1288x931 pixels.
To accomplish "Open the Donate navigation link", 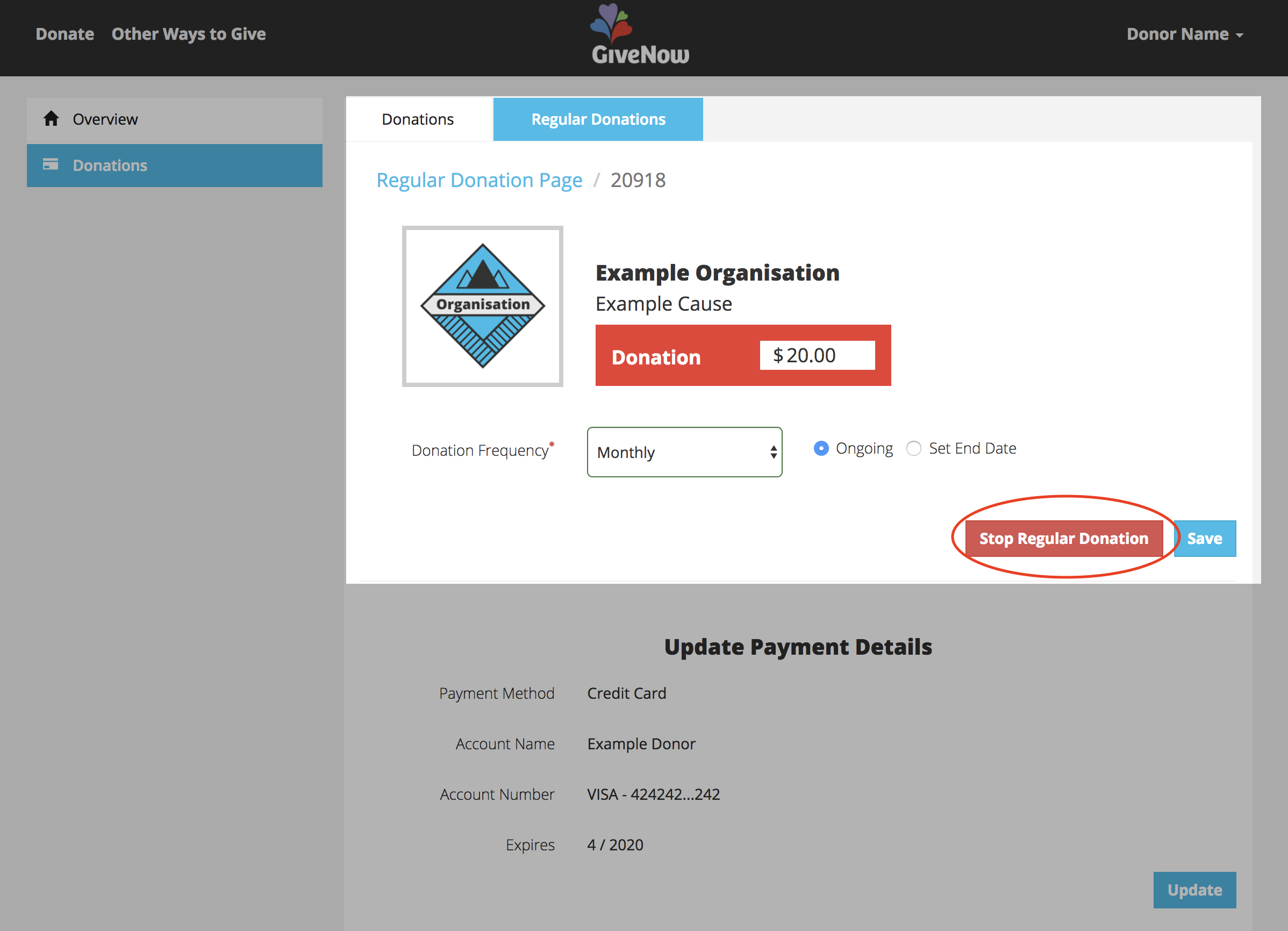I will [x=65, y=34].
